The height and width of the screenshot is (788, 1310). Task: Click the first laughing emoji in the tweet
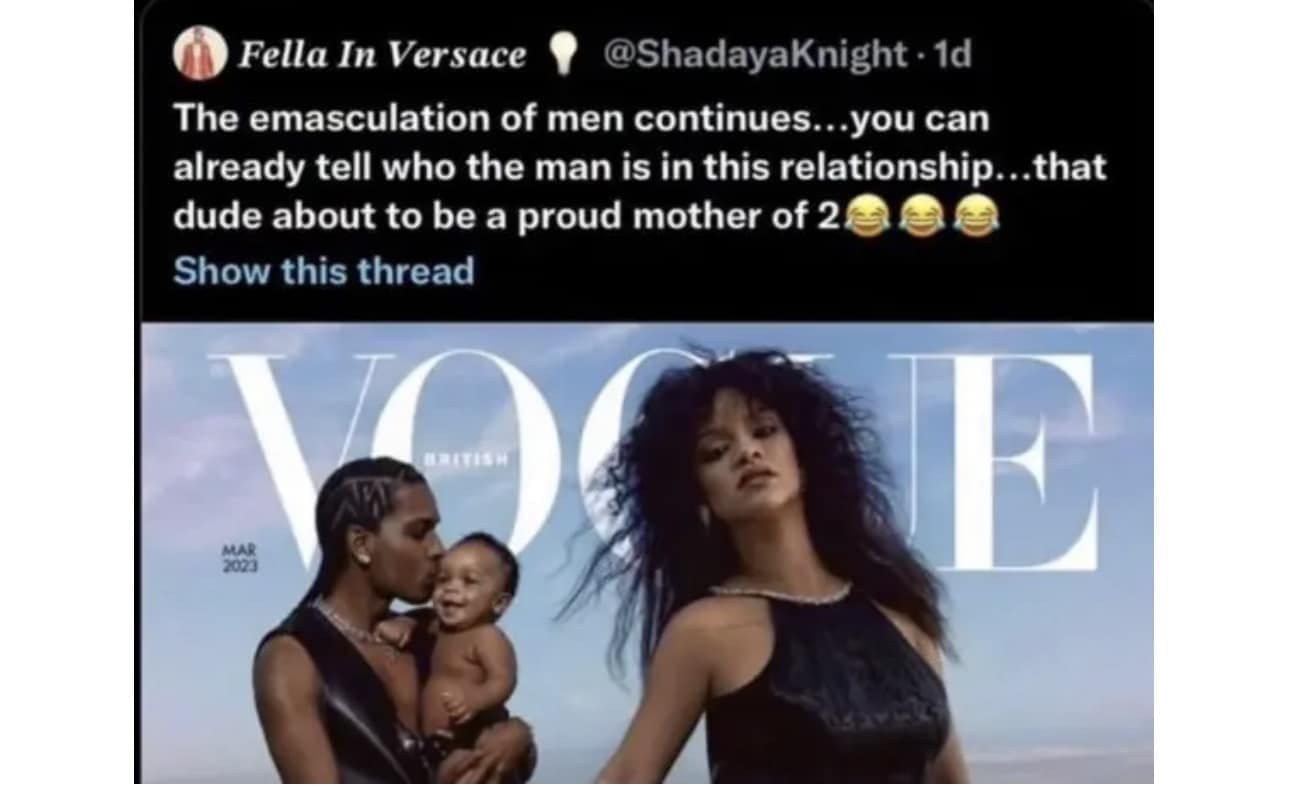pyautogui.click(x=865, y=216)
